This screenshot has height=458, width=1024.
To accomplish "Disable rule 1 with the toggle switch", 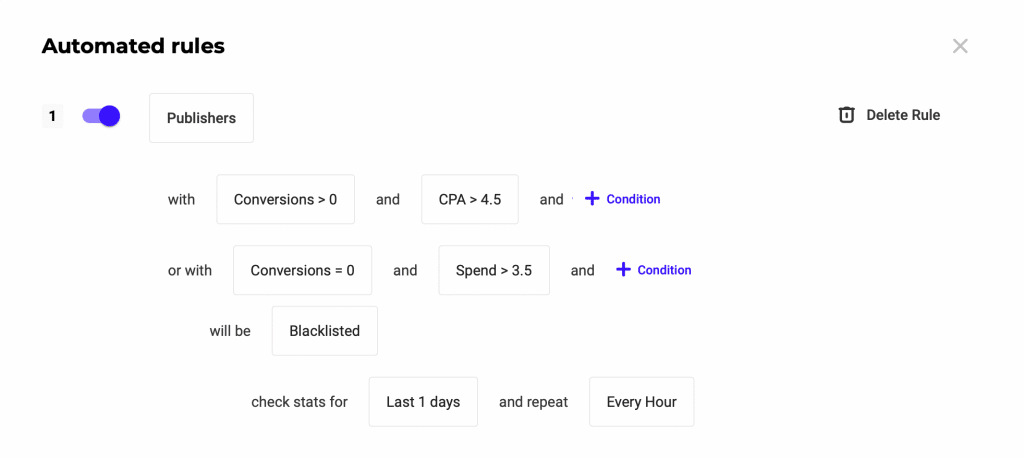I will pyautogui.click(x=101, y=116).
